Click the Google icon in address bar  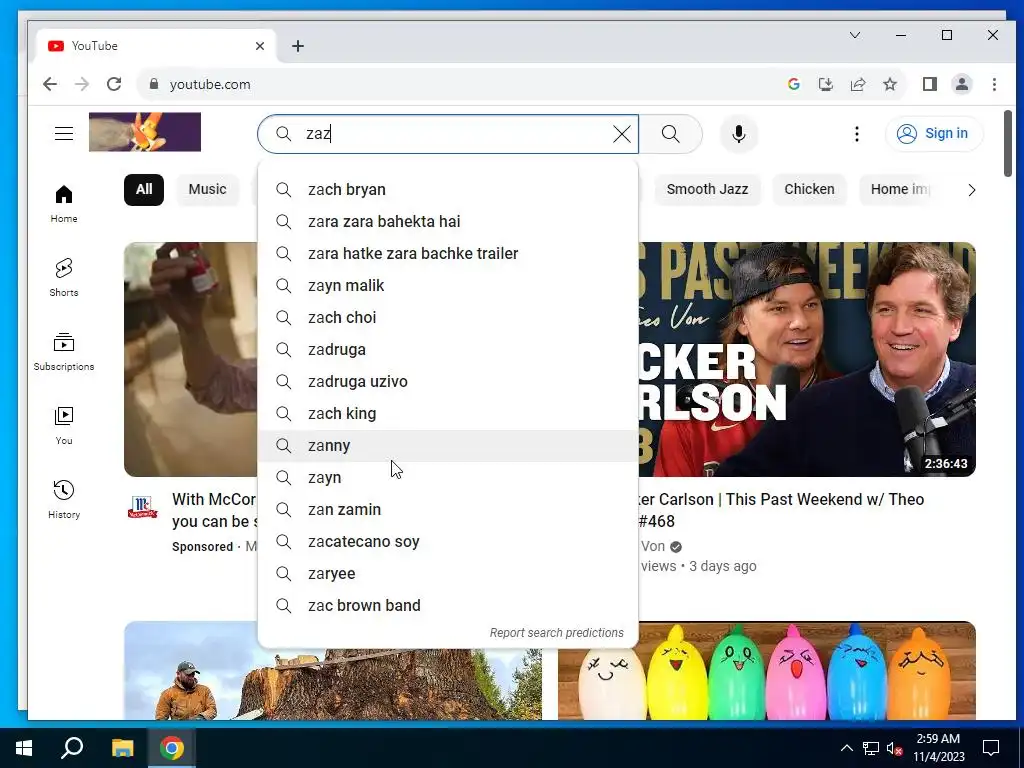tap(793, 84)
